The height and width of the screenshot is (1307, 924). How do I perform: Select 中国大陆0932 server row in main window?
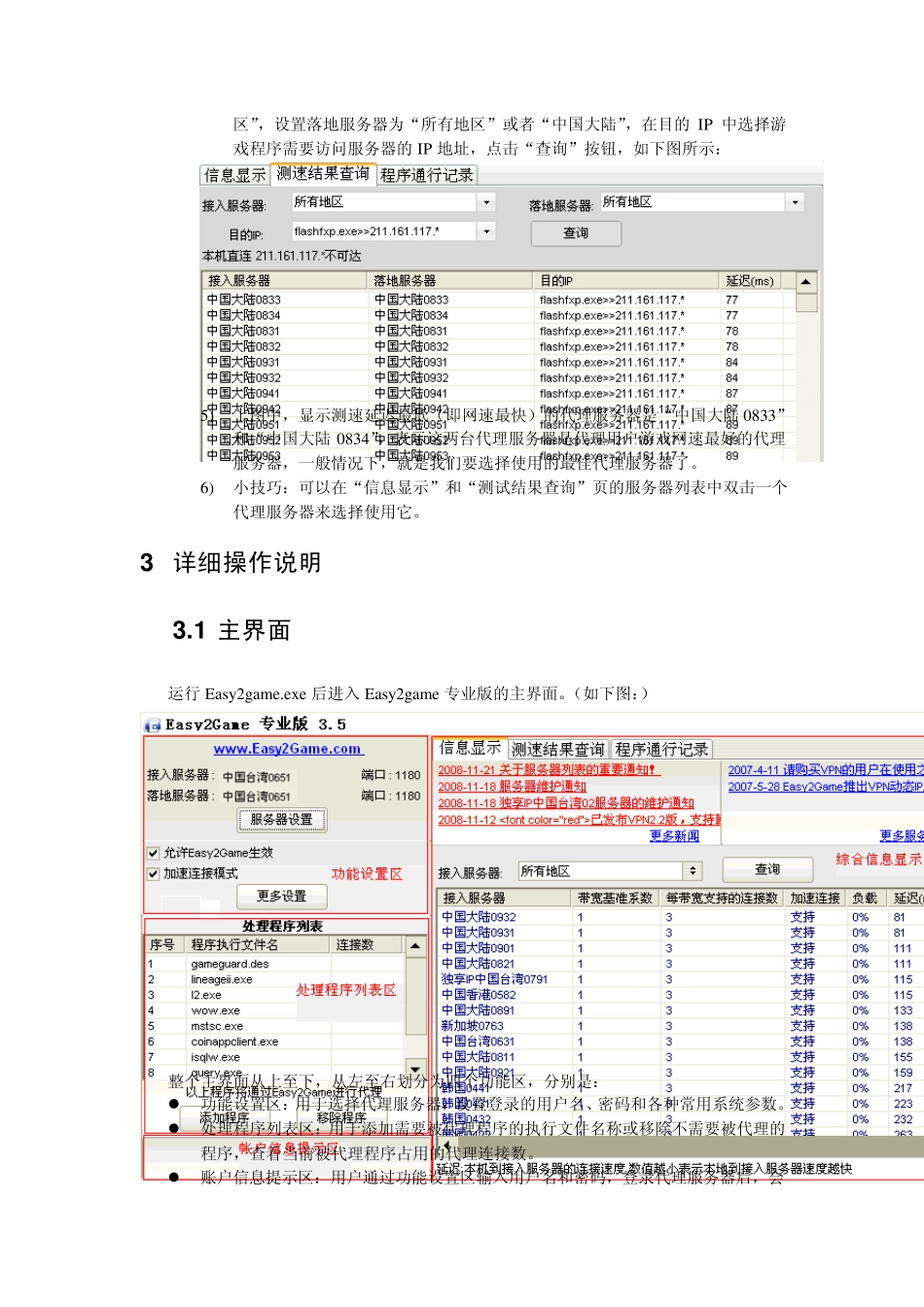[x=680, y=917]
